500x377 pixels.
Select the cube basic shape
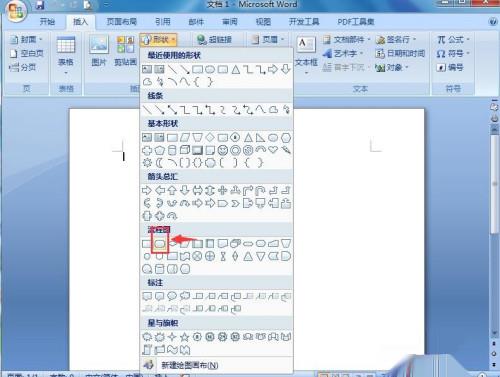(185, 150)
